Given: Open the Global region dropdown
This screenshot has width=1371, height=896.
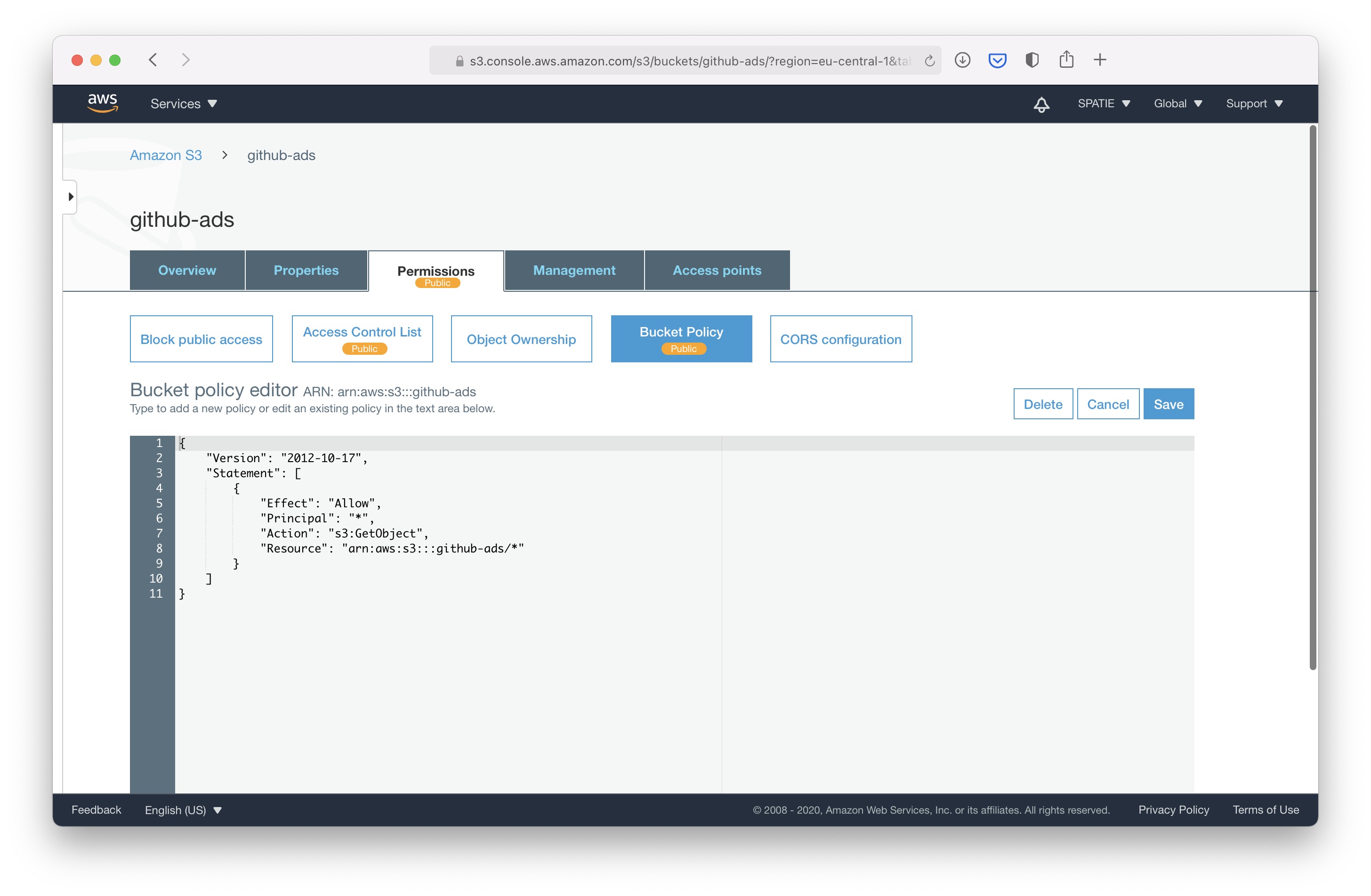Looking at the screenshot, I should 1177,104.
